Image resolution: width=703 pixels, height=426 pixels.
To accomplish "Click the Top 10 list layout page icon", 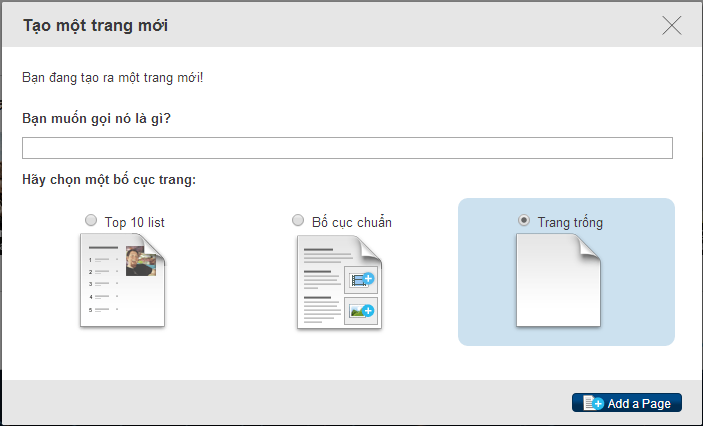I will point(122,282).
